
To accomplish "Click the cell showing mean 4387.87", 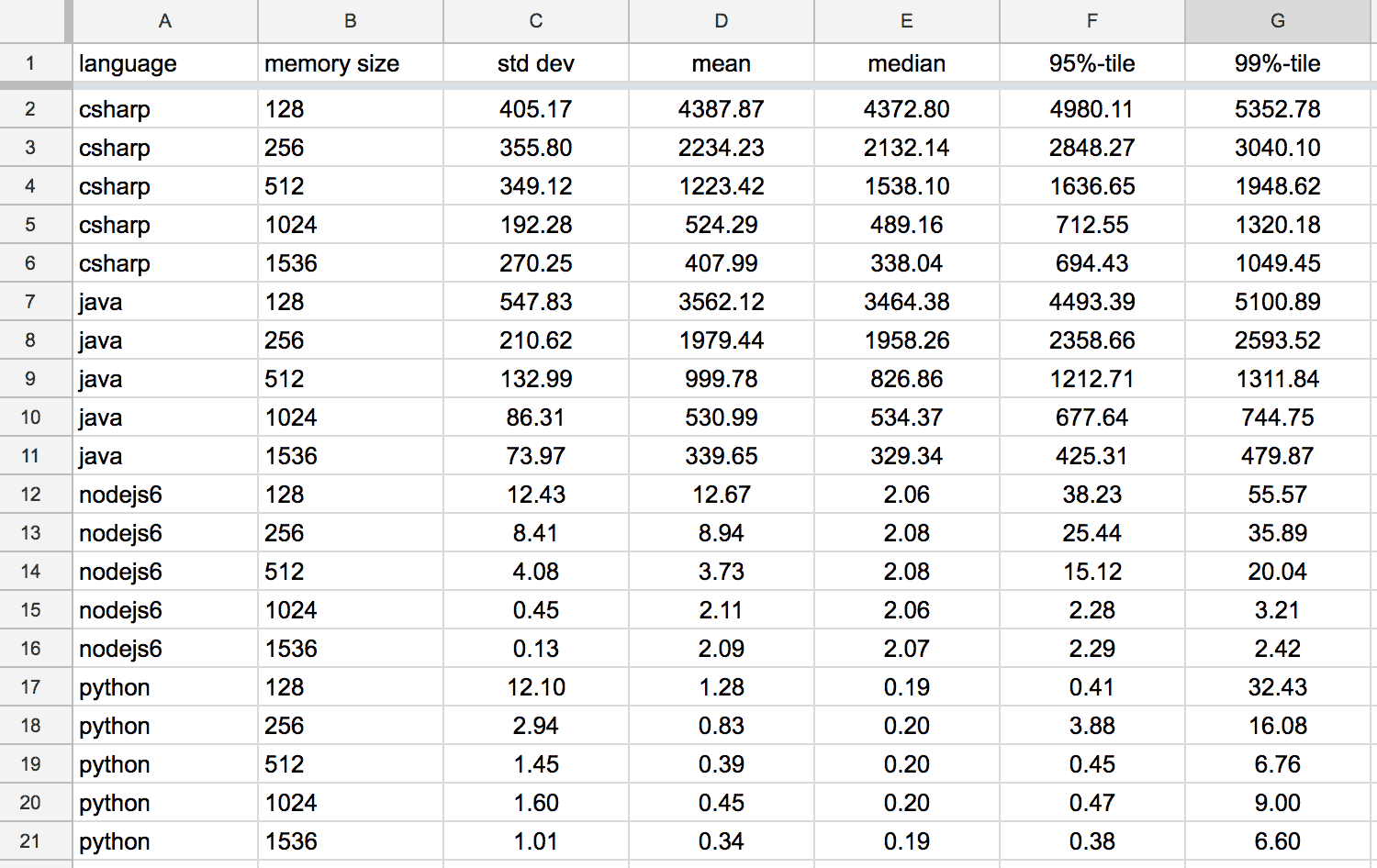I will (x=721, y=108).
